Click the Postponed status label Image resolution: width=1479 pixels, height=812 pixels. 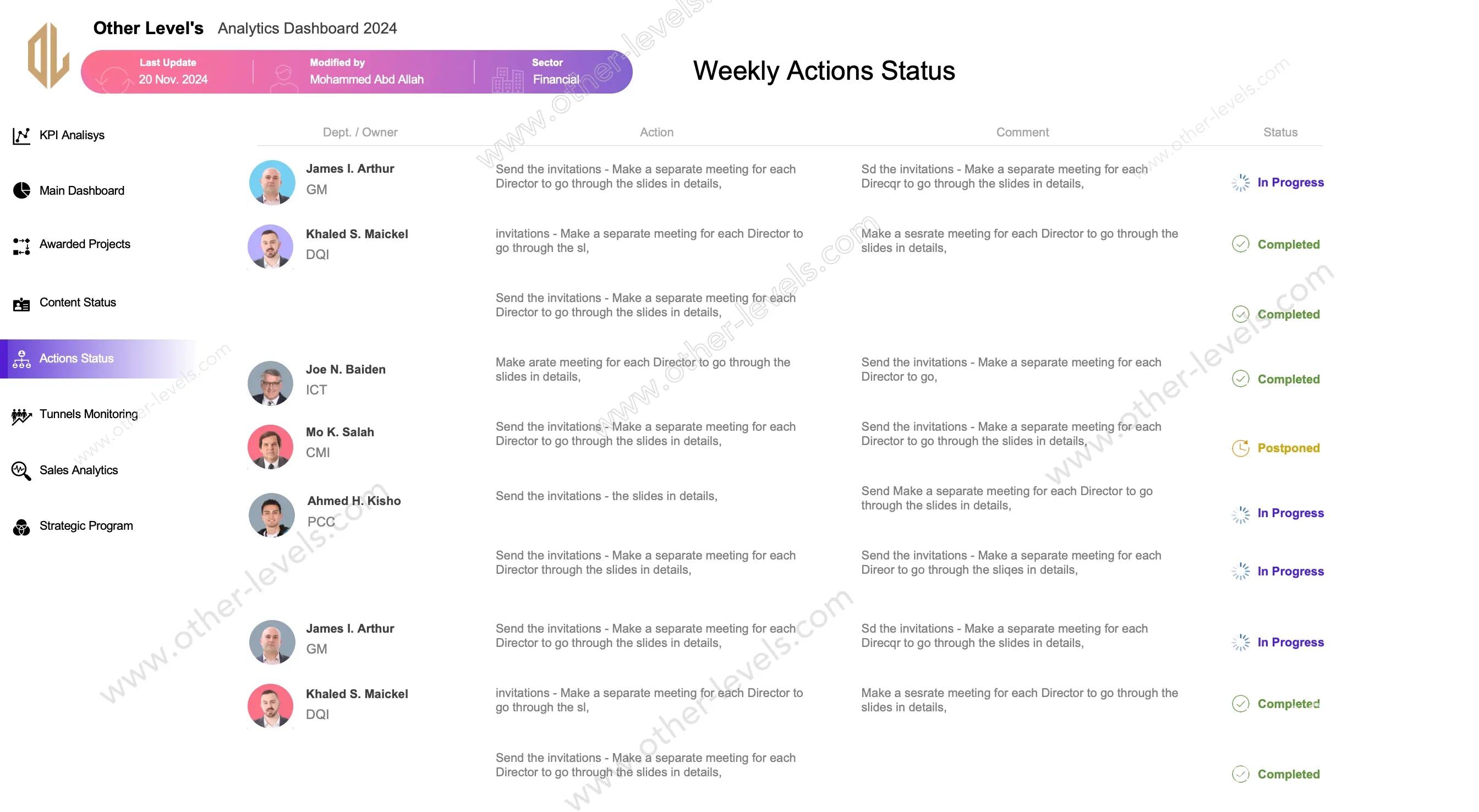pyautogui.click(x=1289, y=448)
